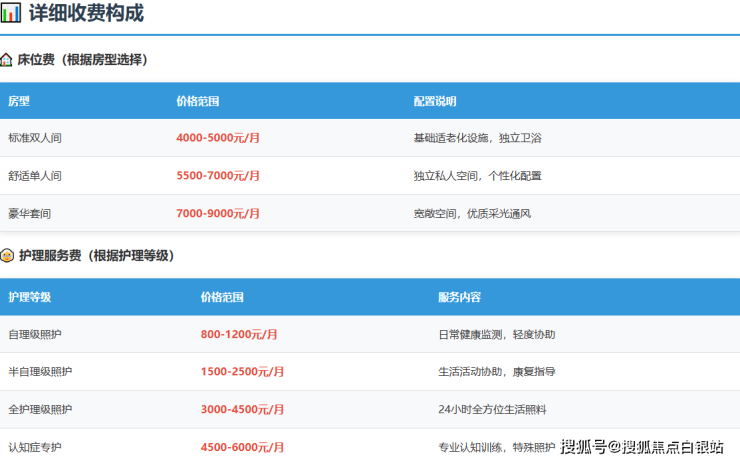
Task: Select the 自理级照护 care level cell
Action: 35,334
